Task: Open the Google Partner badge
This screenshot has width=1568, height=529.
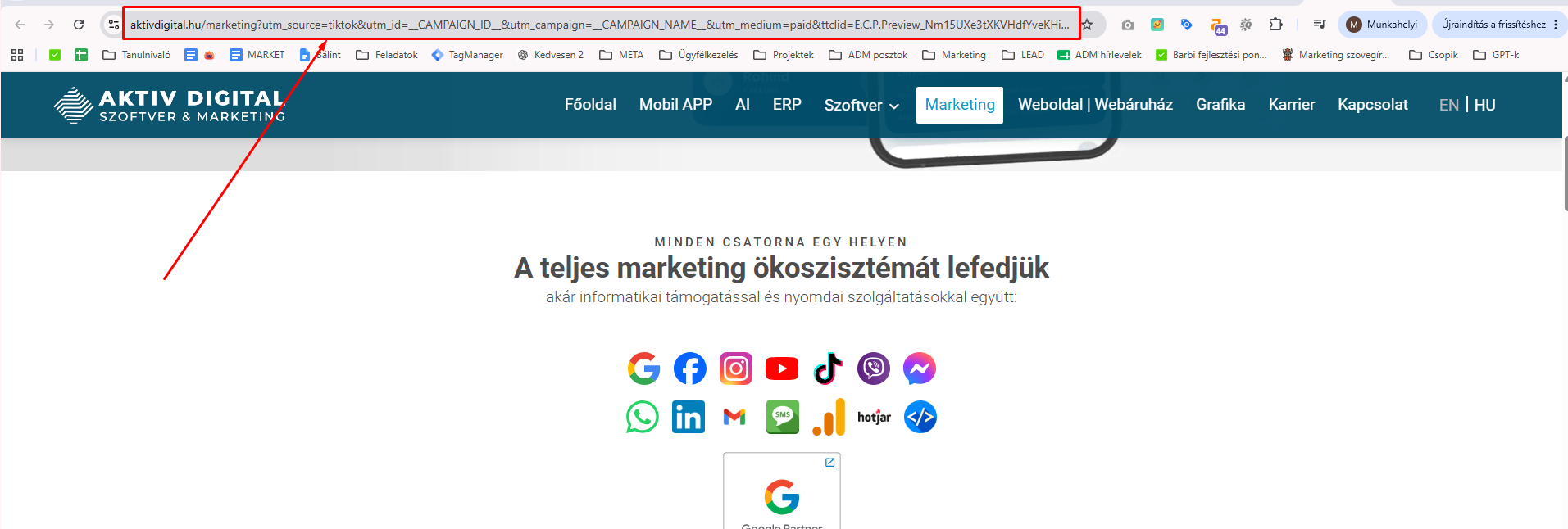Action: click(x=782, y=491)
